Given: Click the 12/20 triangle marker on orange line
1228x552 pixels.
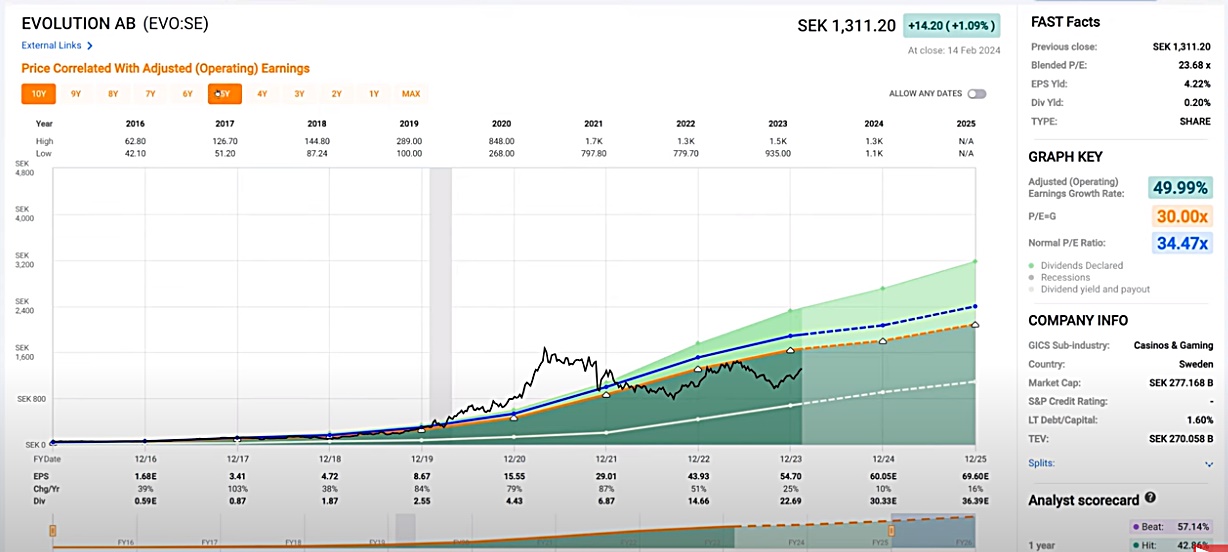Looking at the screenshot, I should (514, 418).
